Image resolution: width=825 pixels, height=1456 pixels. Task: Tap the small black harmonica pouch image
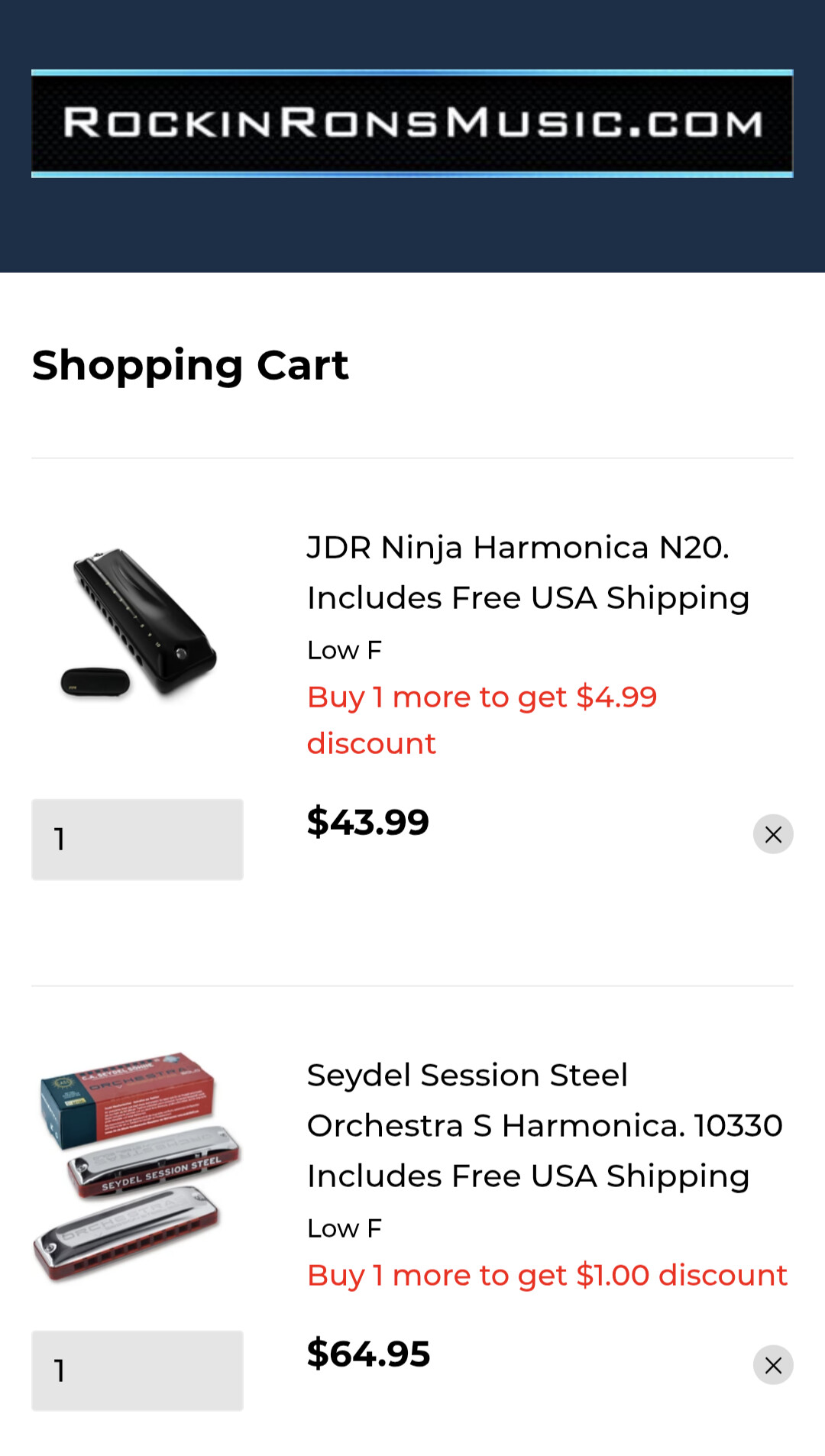95,682
